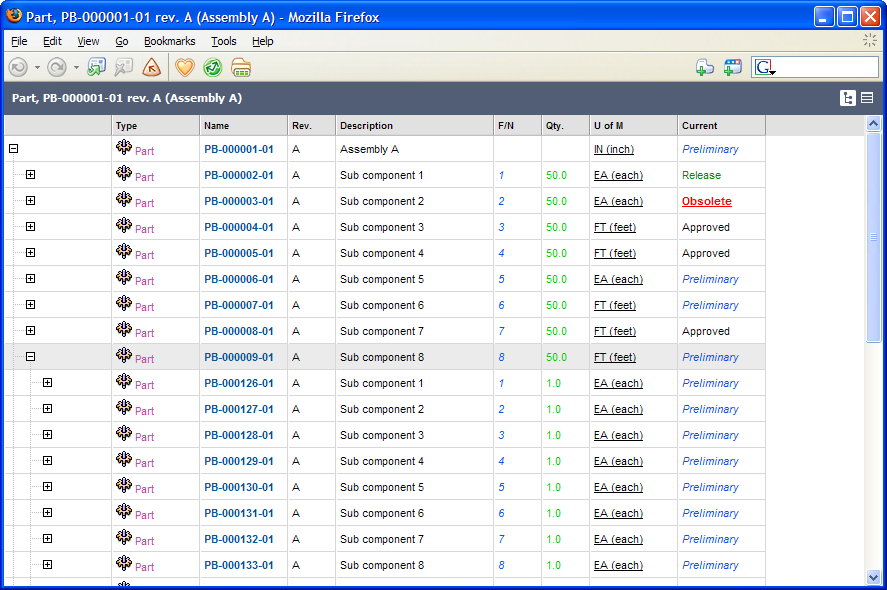Open the Tools menu
887x590 pixels.
[223, 41]
